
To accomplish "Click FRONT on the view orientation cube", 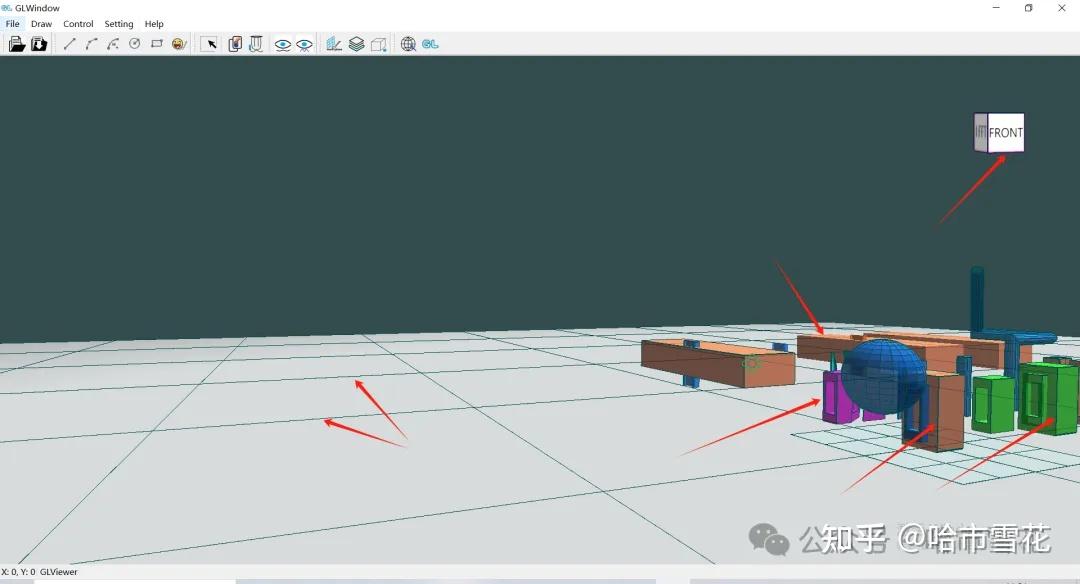I will 1004,131.
